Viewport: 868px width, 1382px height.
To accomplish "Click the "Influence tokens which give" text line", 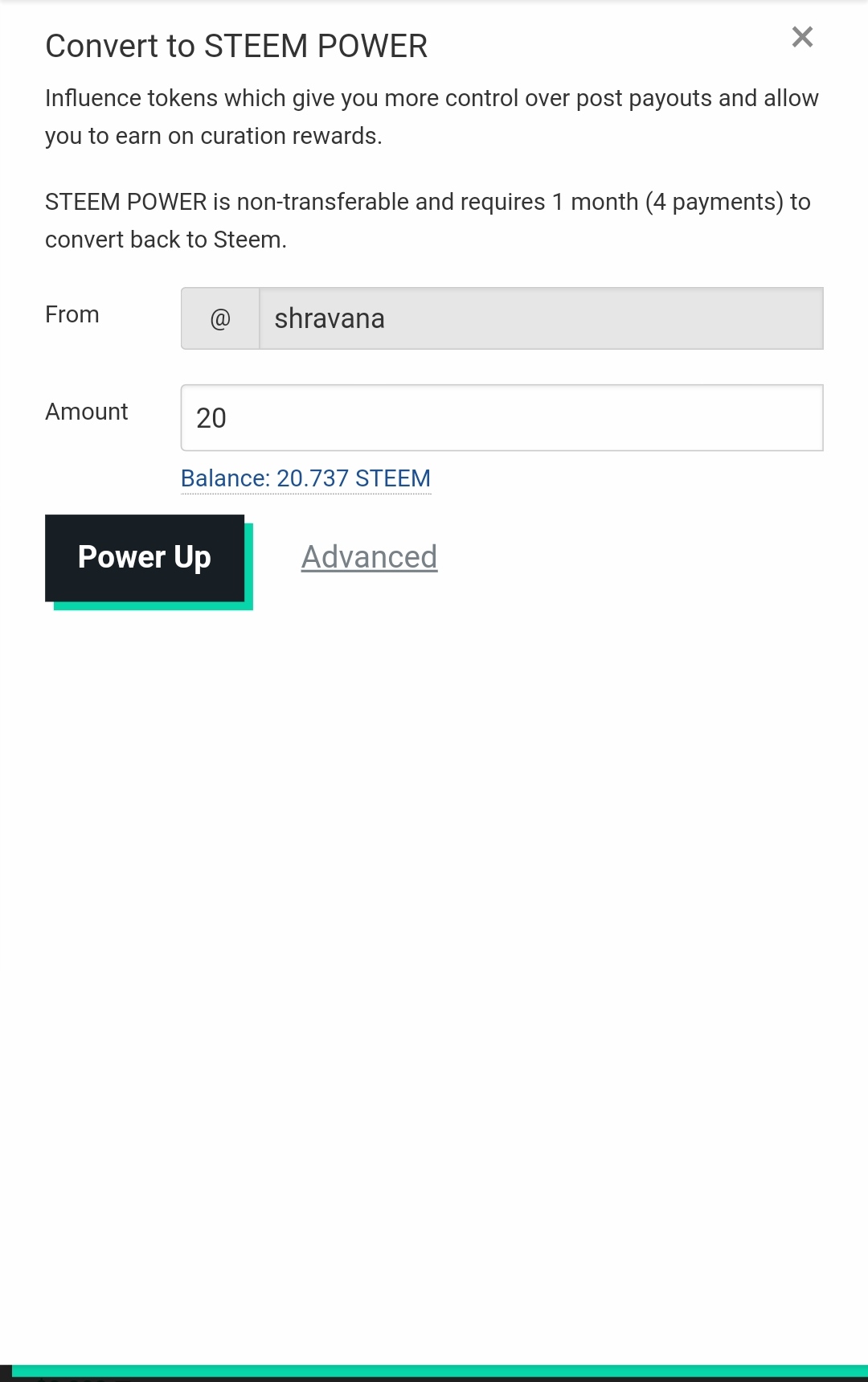I will click(x=432, y=98).
